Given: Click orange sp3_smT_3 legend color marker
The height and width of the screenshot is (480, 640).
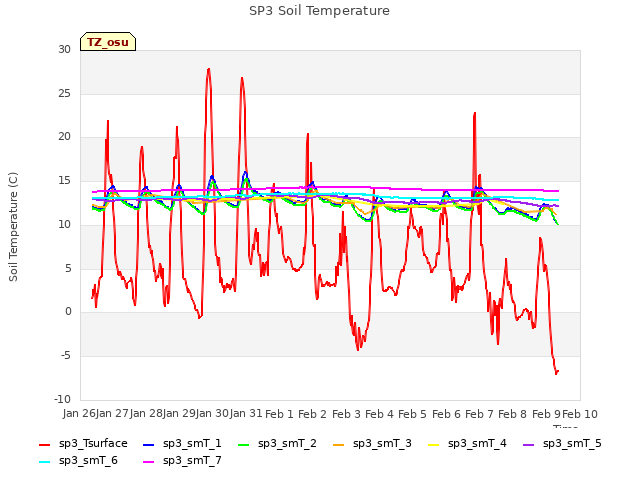Looking at the screenshot, I should [339, 445].
